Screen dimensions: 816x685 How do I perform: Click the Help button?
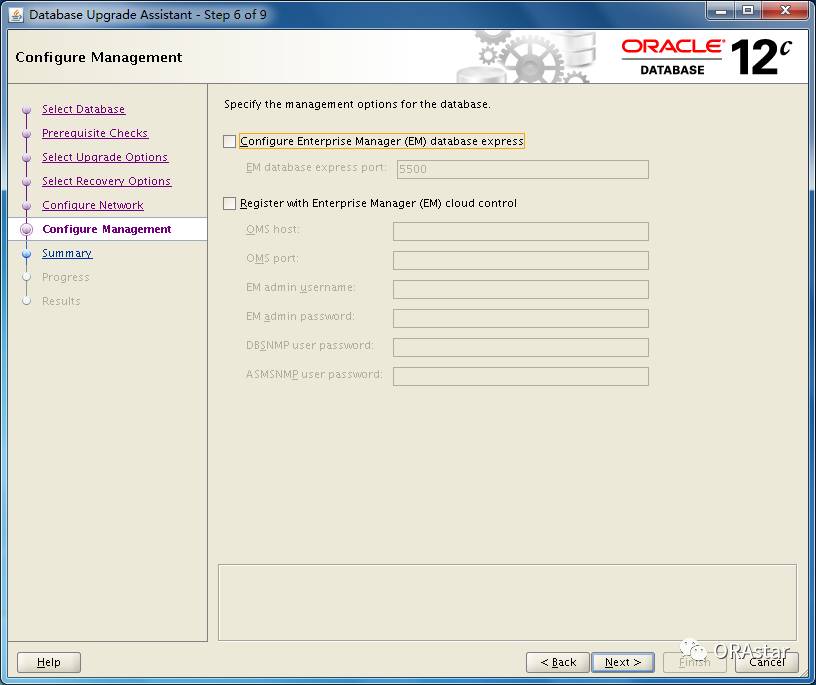(49, 662)
